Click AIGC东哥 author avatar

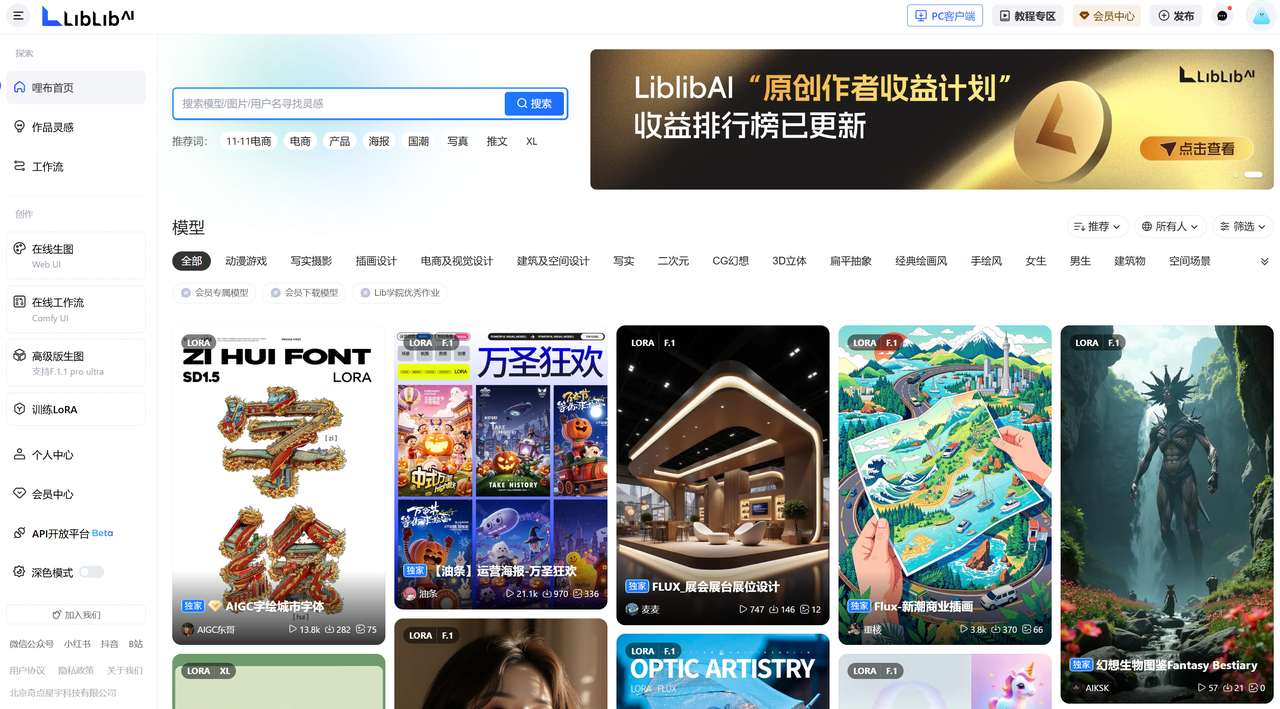point(188,630)
